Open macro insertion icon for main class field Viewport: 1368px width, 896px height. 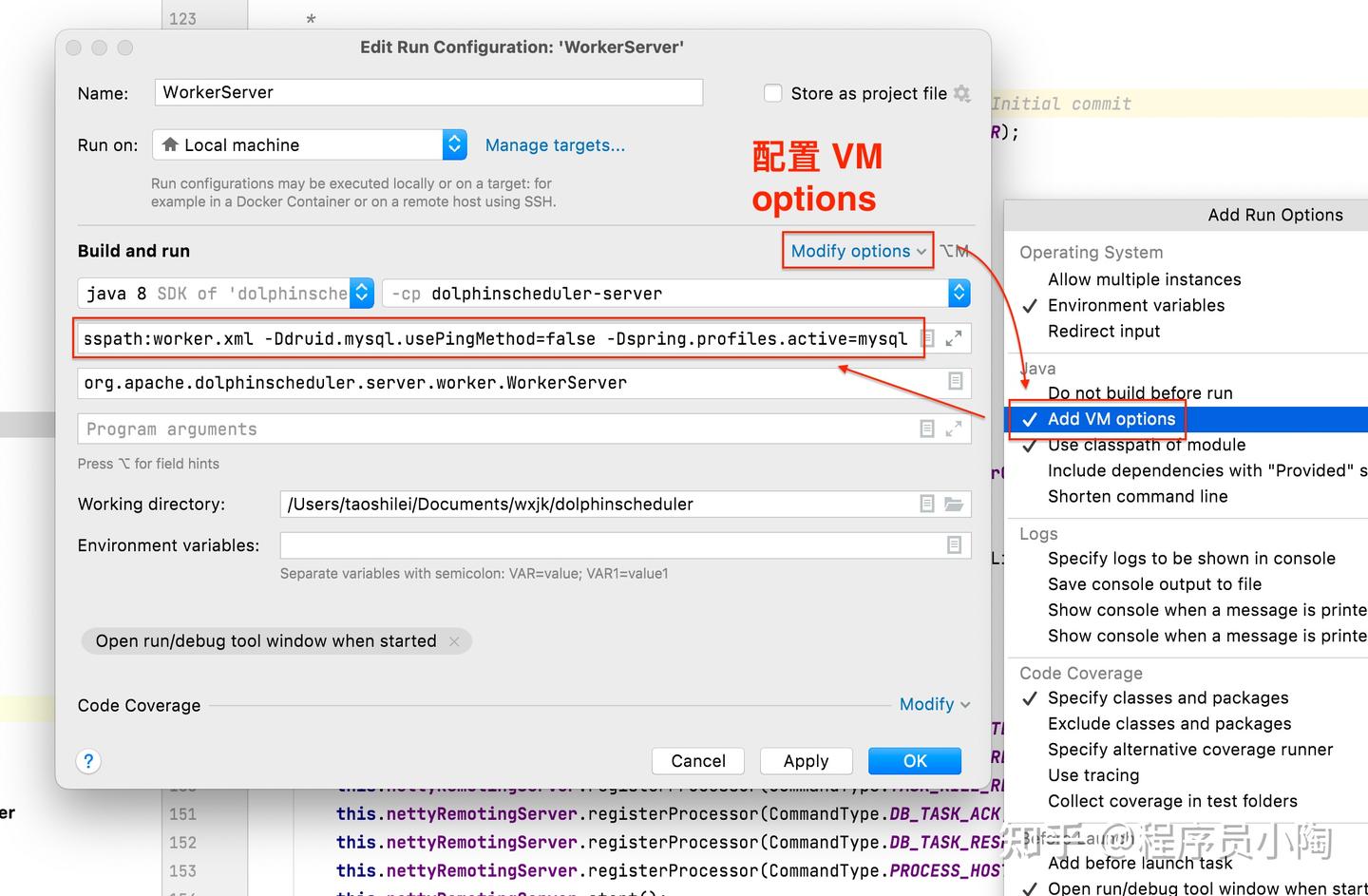click(x=957, y=382)
